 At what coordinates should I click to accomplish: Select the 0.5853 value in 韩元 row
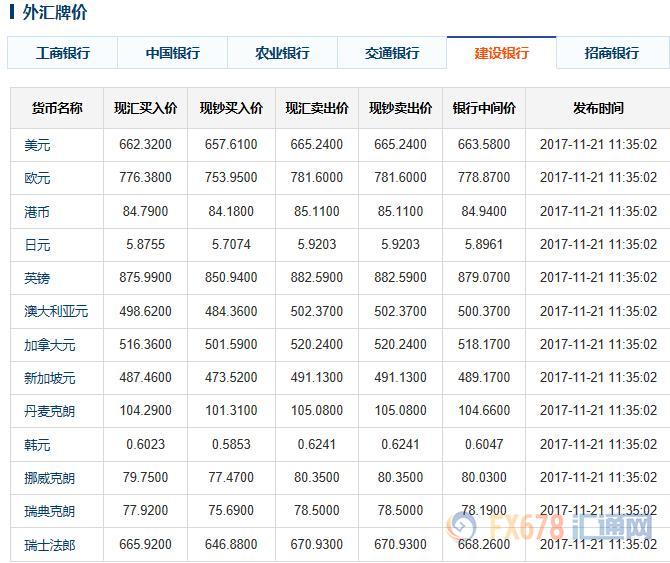[231, 444]
